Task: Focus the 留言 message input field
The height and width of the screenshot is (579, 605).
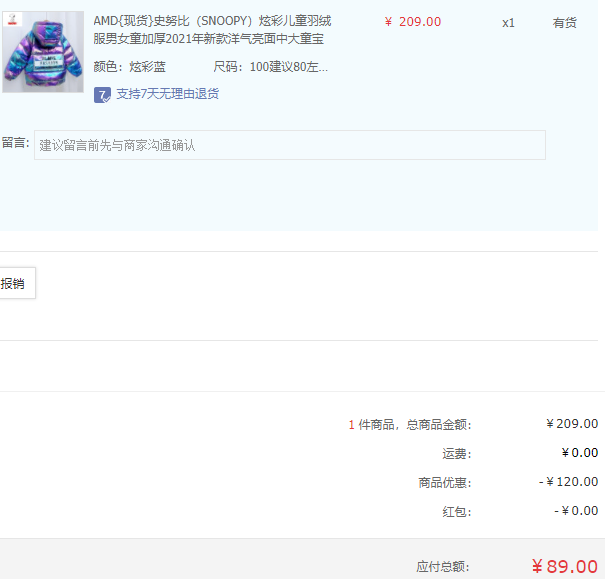Action: click(290, 145)
